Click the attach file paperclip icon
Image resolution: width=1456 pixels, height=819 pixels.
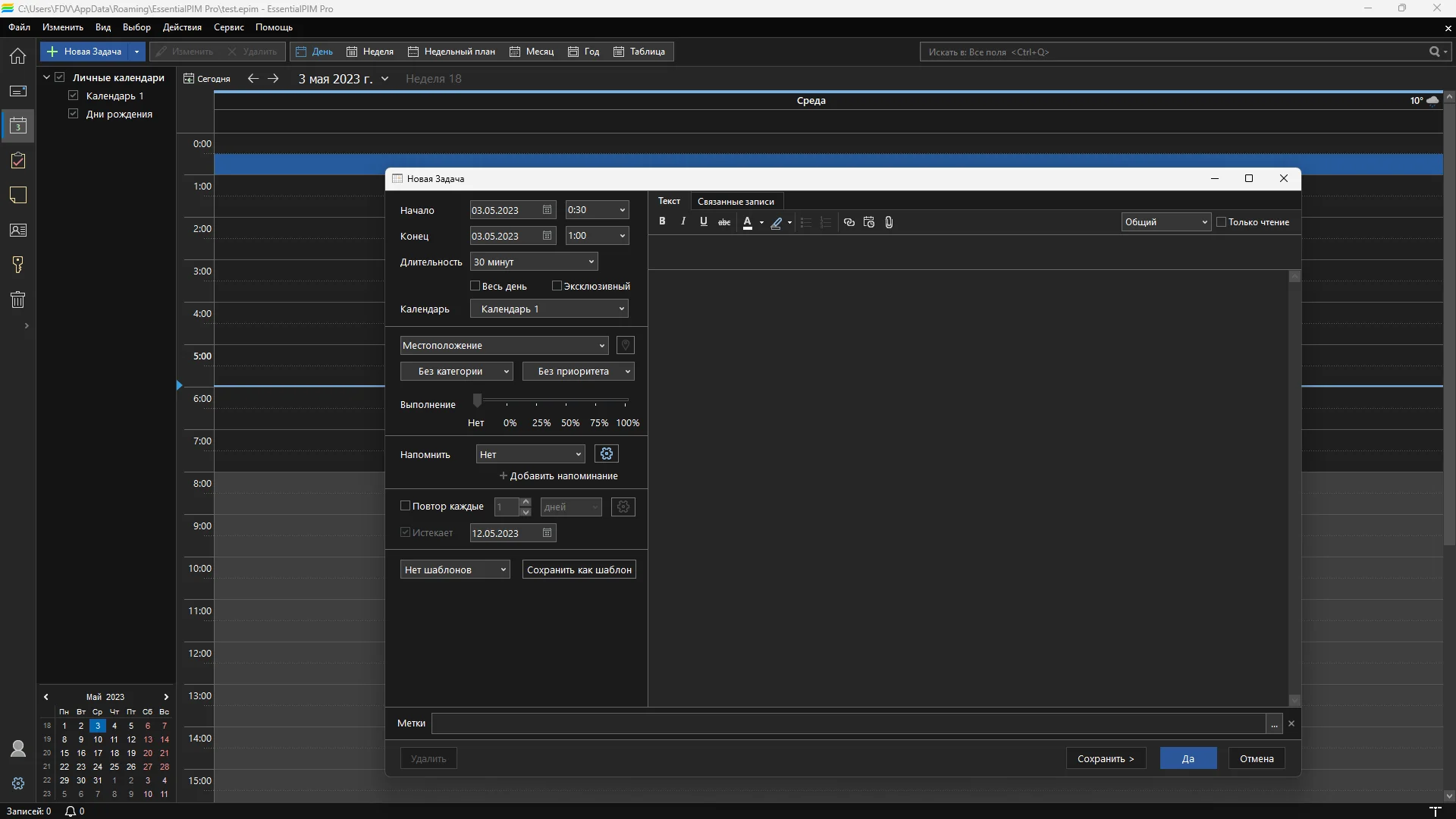[889, 222]
